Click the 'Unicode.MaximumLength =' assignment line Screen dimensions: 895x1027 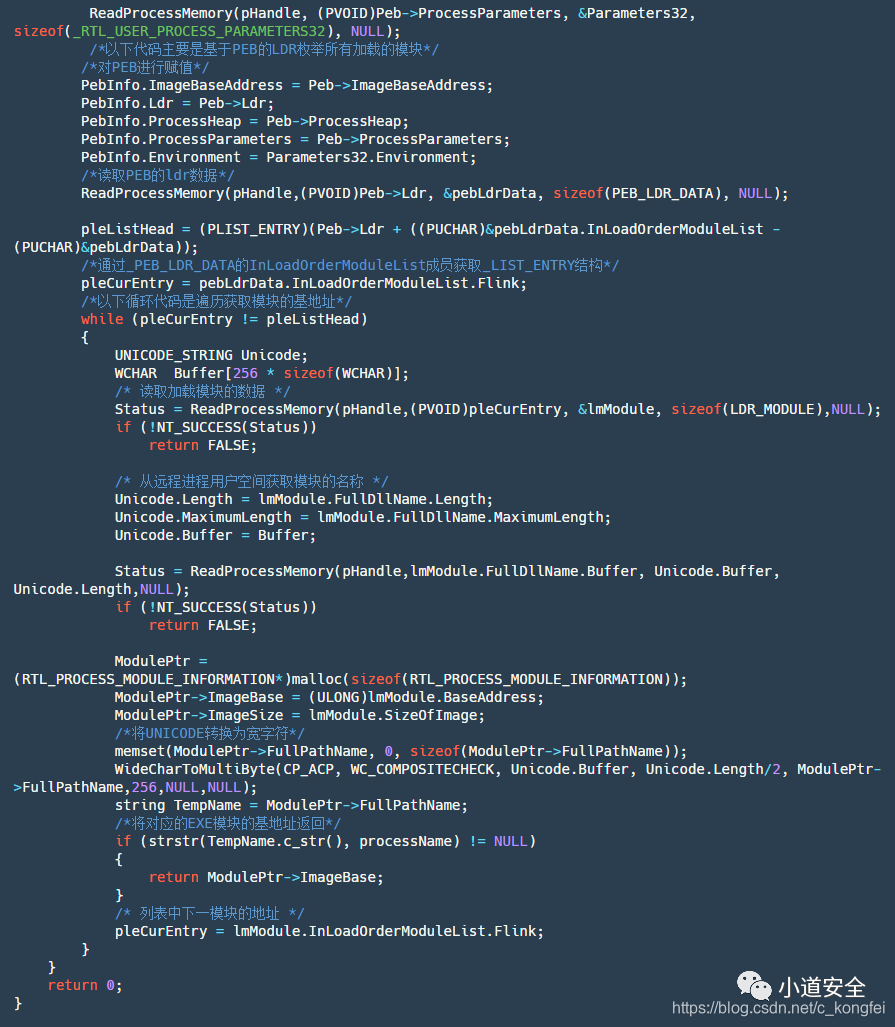(362, 517)
